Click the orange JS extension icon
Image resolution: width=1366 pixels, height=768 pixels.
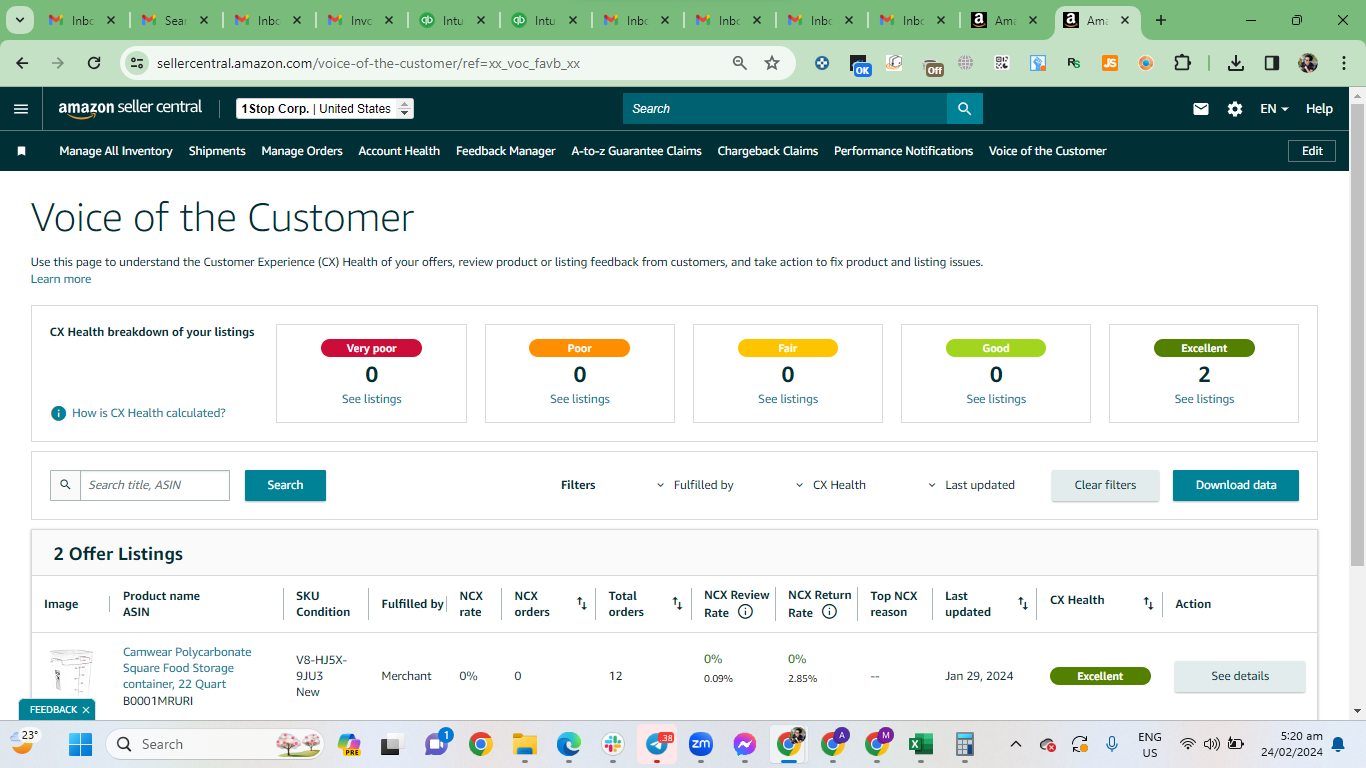click(1110, 63)
